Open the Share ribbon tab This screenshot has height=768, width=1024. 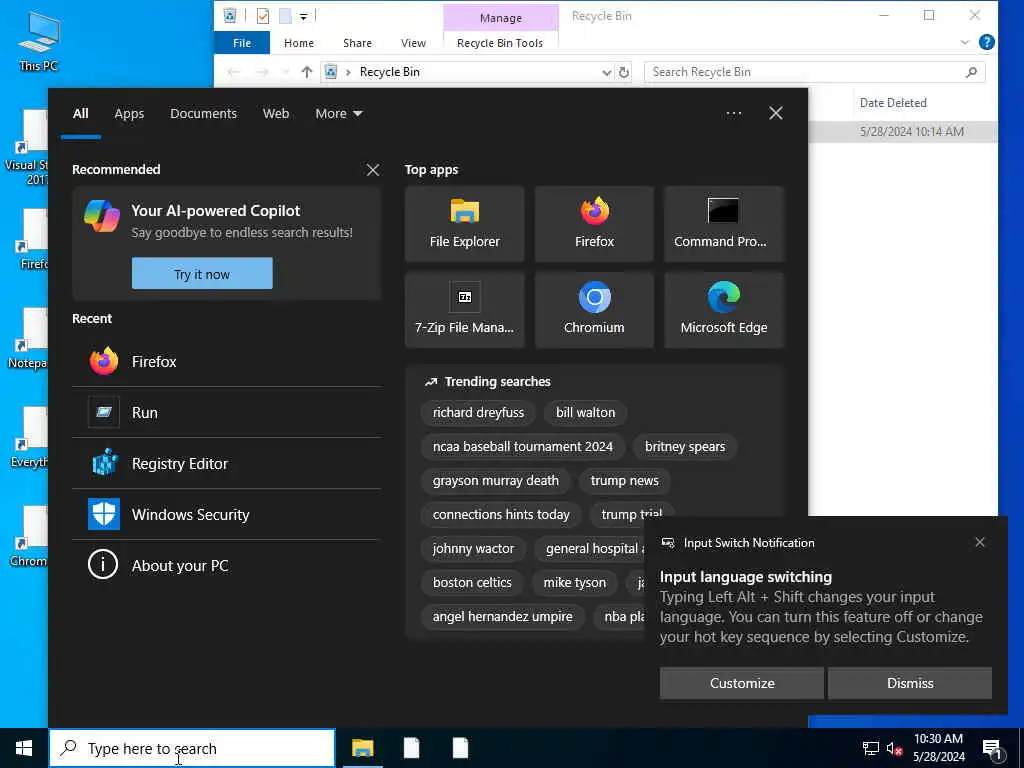pos(357,43)
